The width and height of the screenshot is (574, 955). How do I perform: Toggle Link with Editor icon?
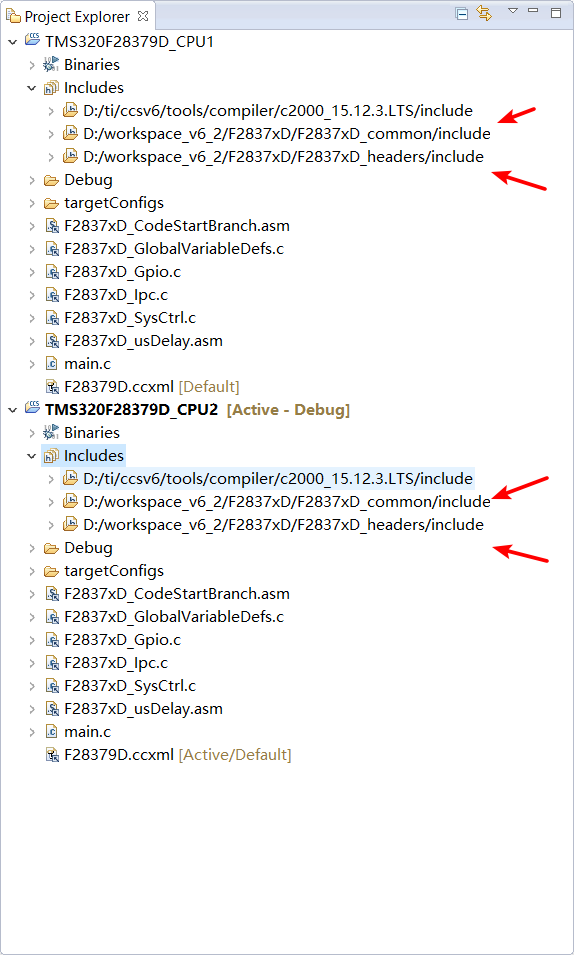484,13
